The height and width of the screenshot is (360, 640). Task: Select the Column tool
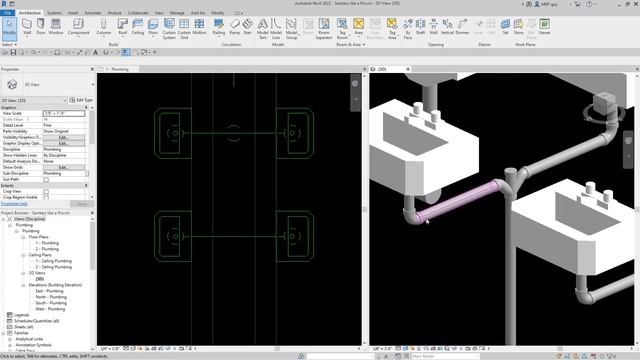click(104, 27)
